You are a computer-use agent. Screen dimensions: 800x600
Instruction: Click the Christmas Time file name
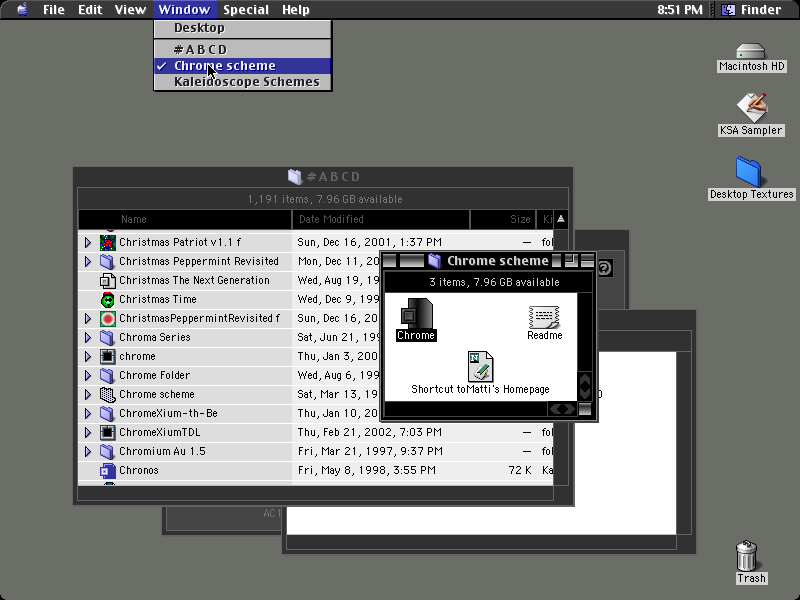coord(158,299)
